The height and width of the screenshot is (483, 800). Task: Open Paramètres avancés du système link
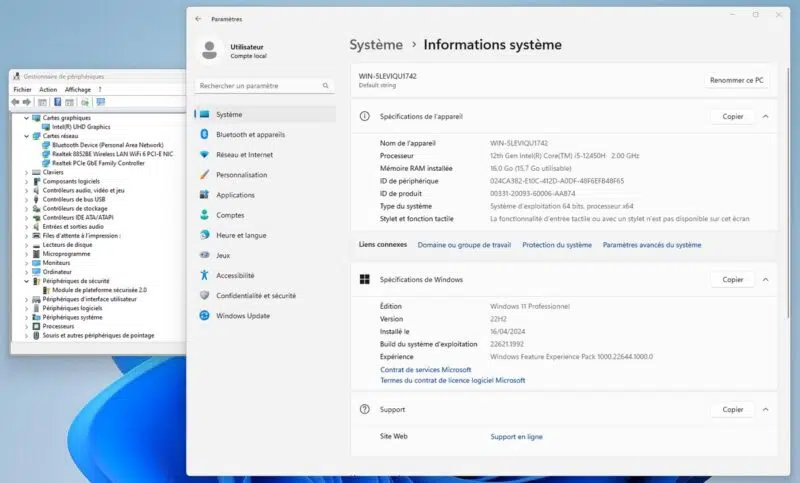(x=652, y=245)
